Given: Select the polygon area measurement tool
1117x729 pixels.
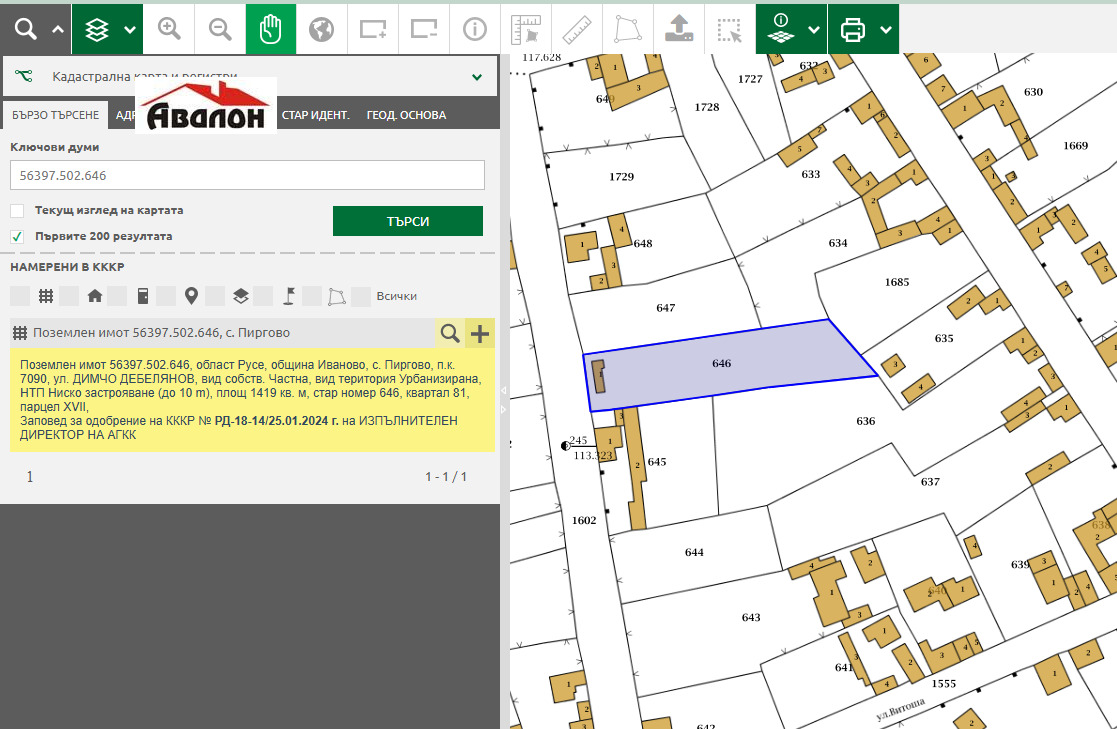Looking at the screenshot, I should point(627,29).
